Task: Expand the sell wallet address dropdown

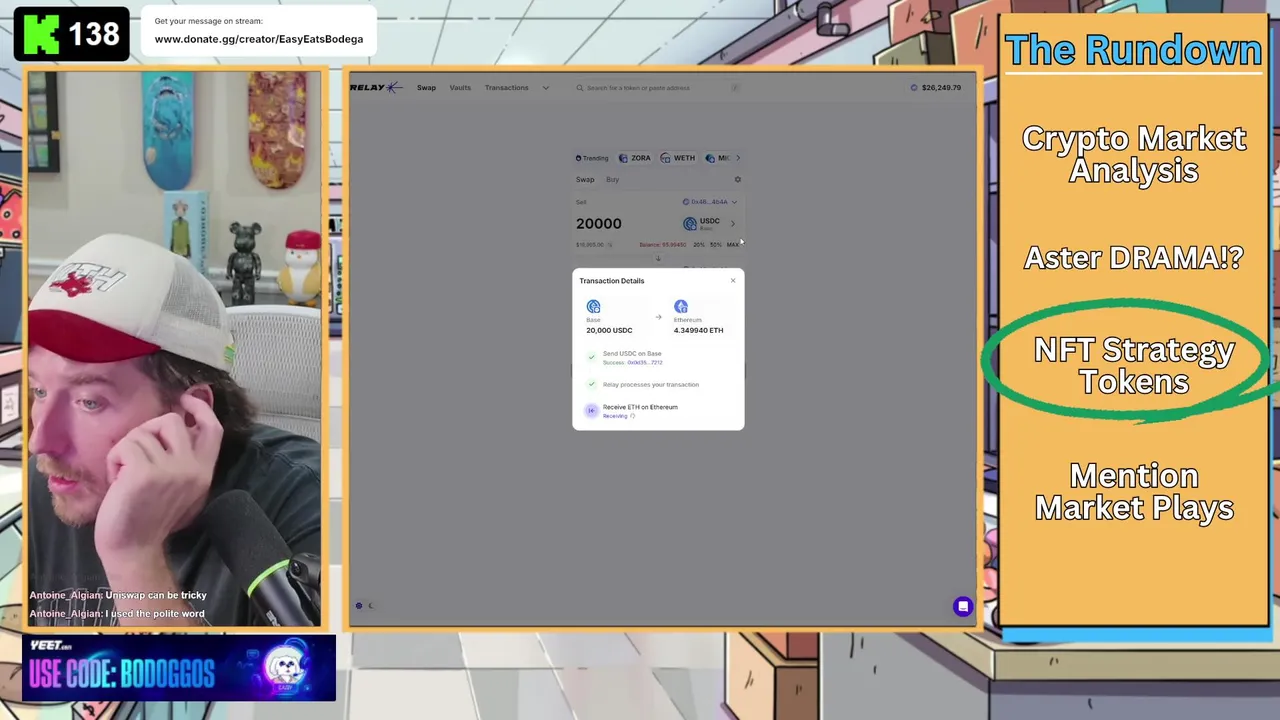Action: tap(710, 202)
